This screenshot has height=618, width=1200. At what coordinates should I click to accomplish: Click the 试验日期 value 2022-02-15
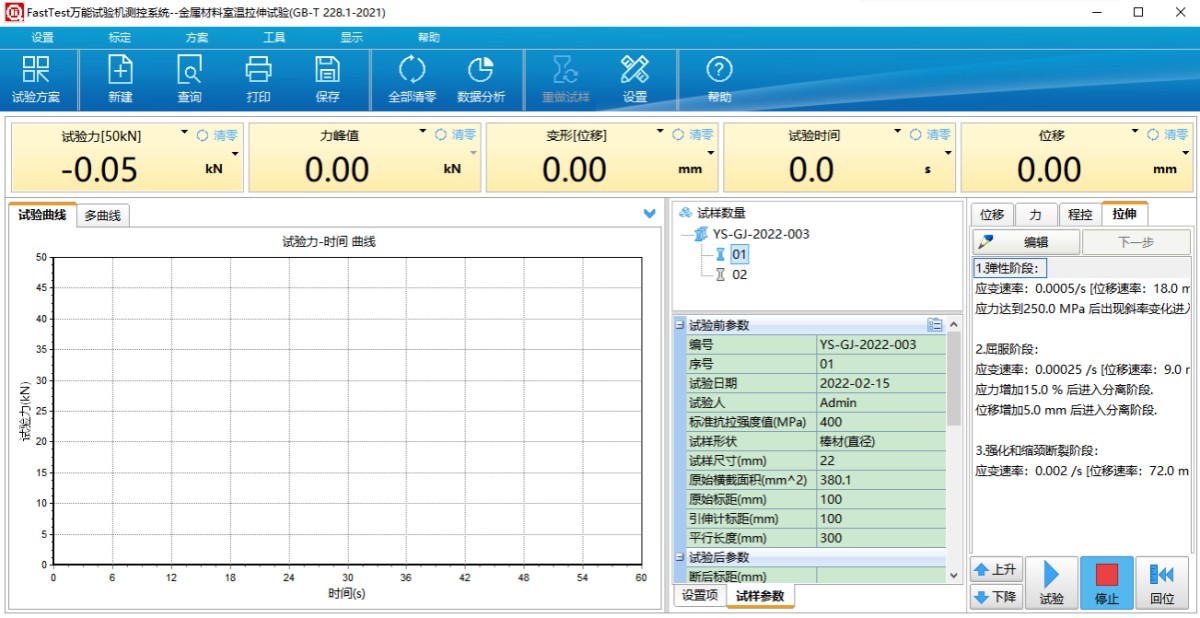pyautogui.click(x=880, y=383)
